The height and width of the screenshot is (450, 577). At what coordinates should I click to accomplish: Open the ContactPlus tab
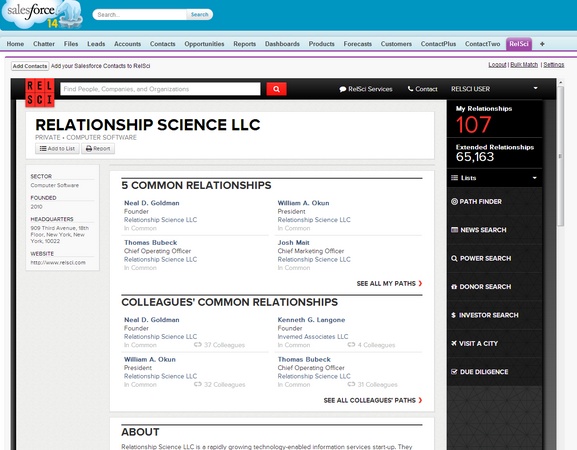coord(438,44)
